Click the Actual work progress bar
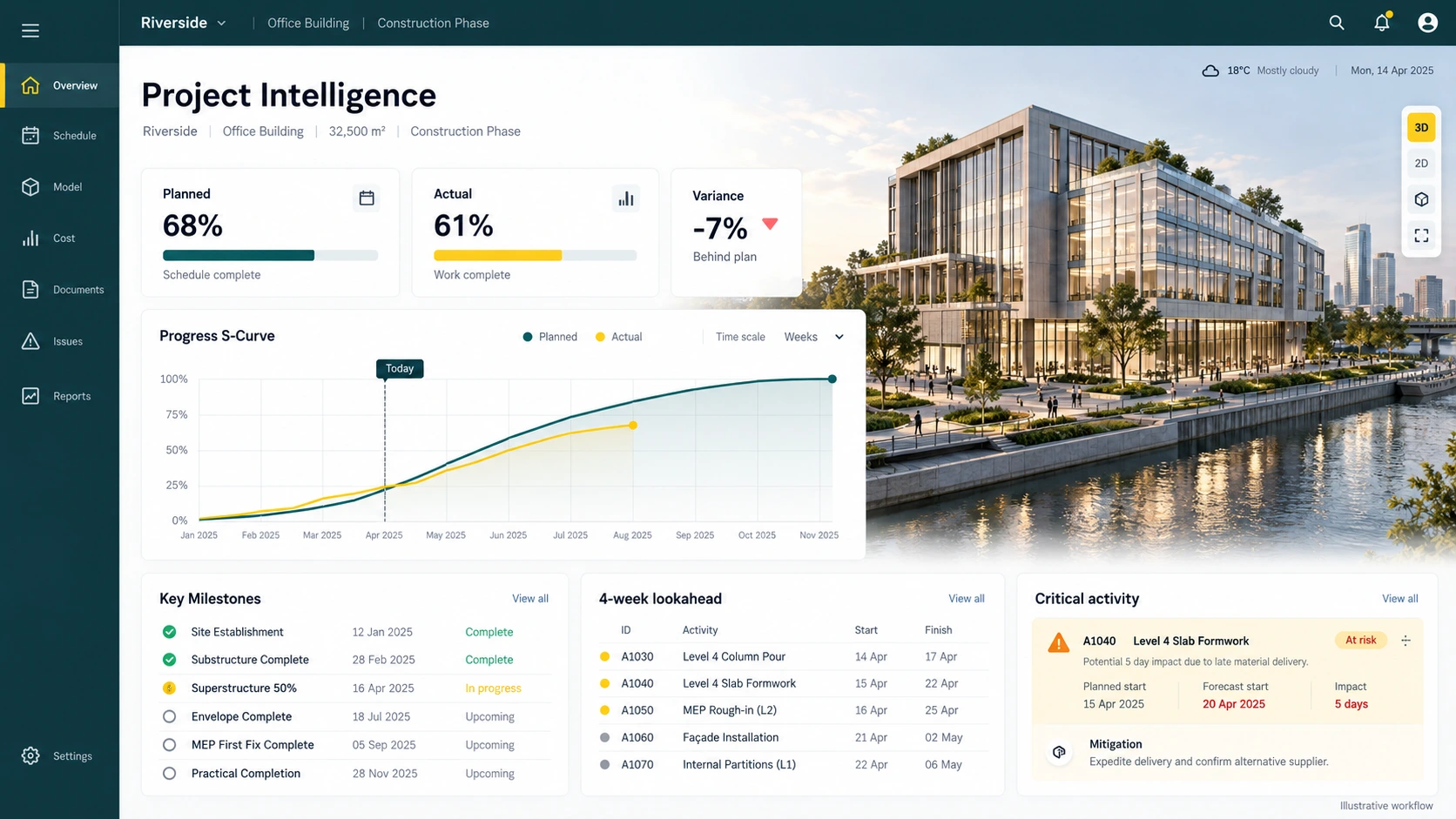 [x=535, y=255]
